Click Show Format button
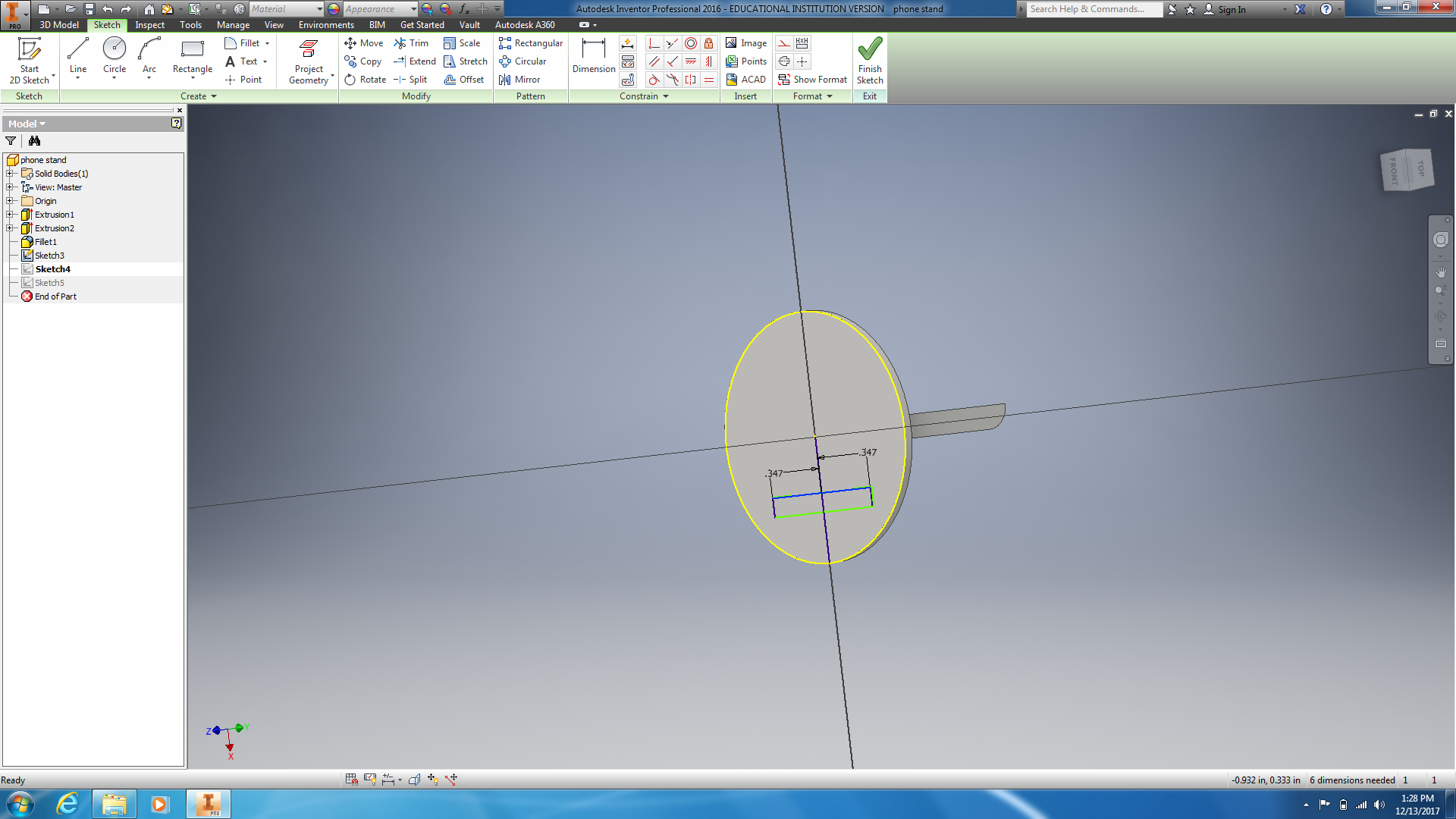Viewport: 1456px width, 819px height. [x=812, y=80]
